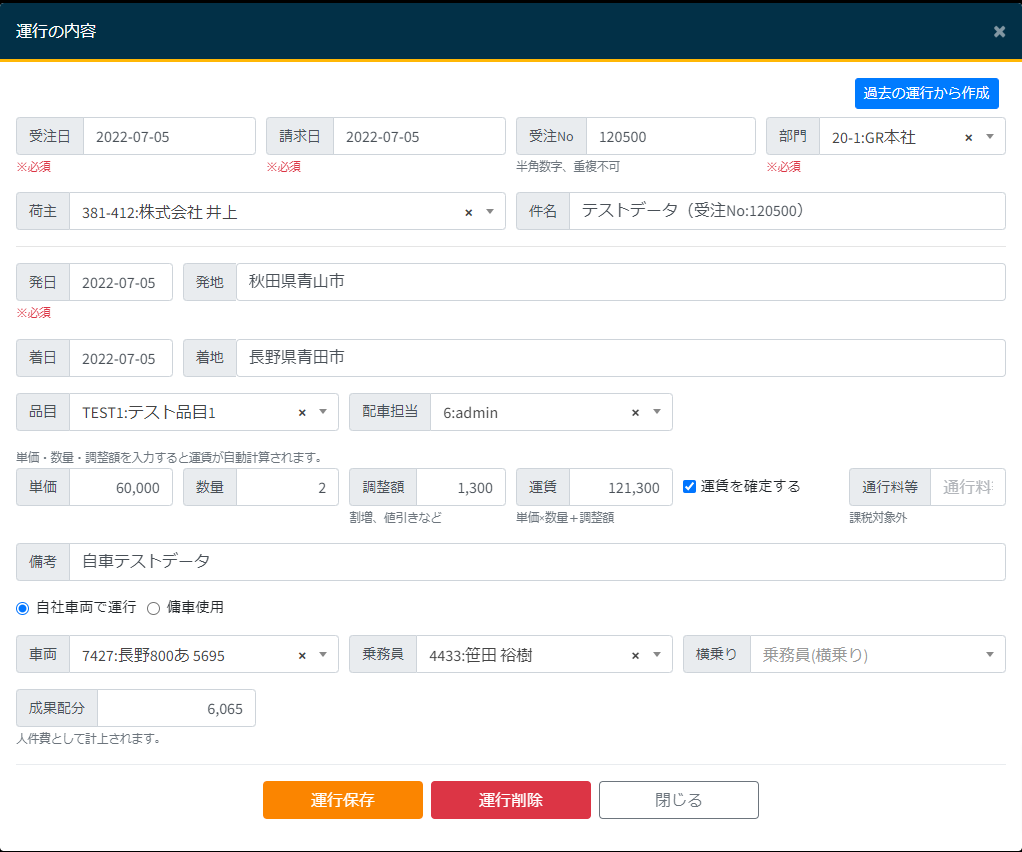Click the 備考 text field
Image resolution: width=1022 pixels, height=852 pixels.
536,562
